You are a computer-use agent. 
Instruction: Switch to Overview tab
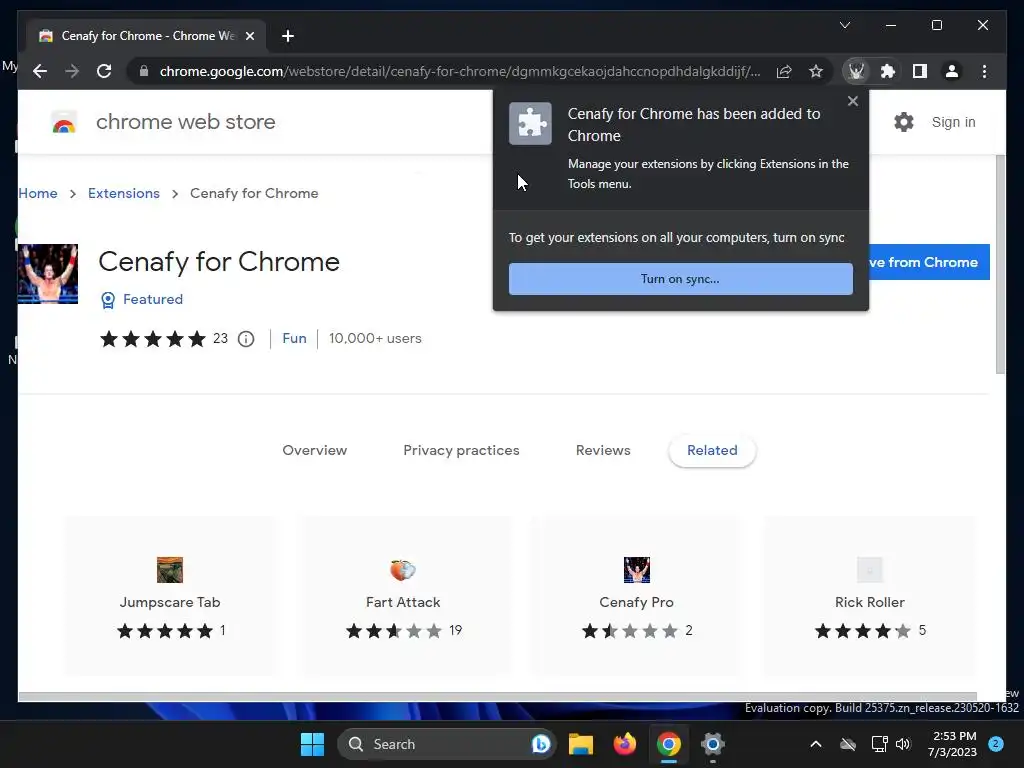314,450
